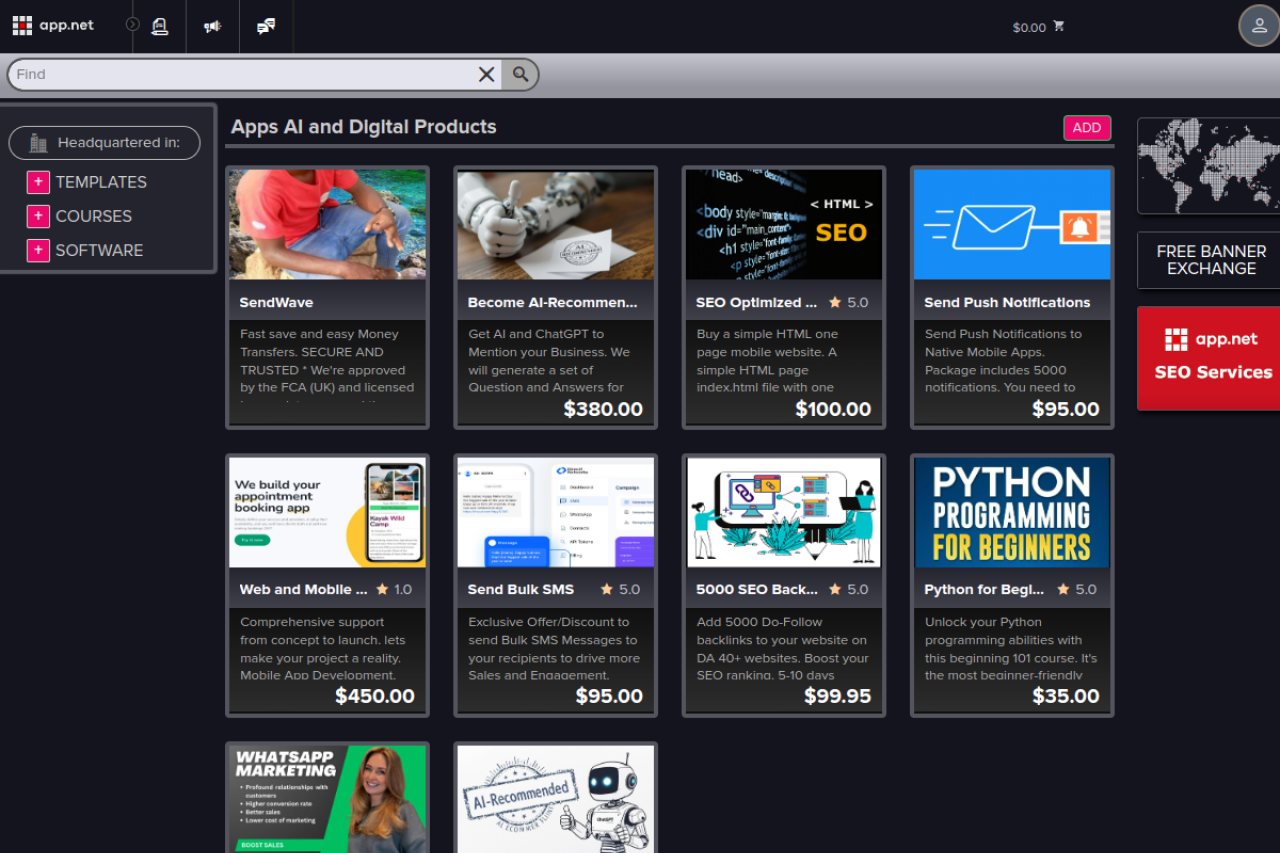Expand the SOFTWARE category

(38, 250)
